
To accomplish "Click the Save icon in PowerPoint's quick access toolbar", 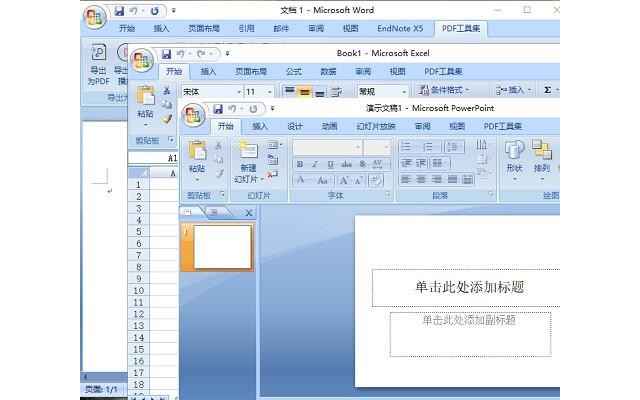I will tap(218, 109).
